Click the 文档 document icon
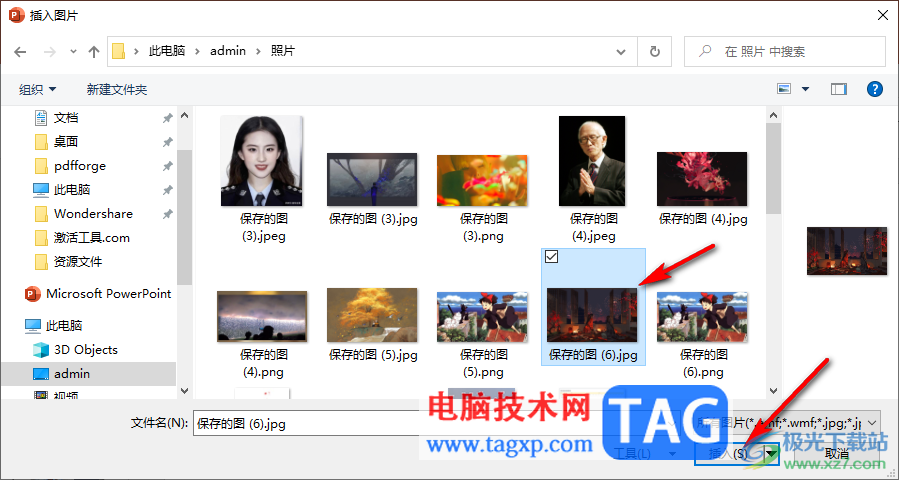This screenshot has width=899, height=480. pyautogui.click(x=41, y=118)
